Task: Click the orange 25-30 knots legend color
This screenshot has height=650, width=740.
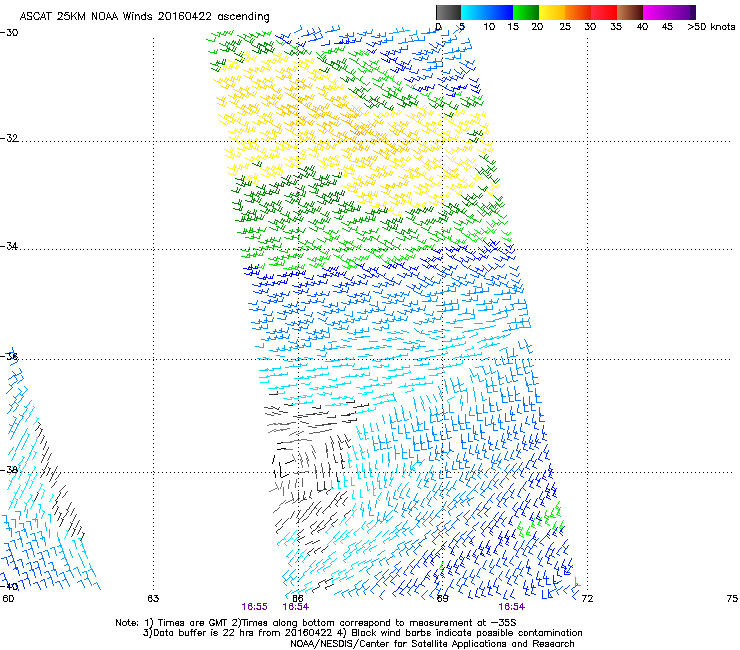Action: point(578,12)
